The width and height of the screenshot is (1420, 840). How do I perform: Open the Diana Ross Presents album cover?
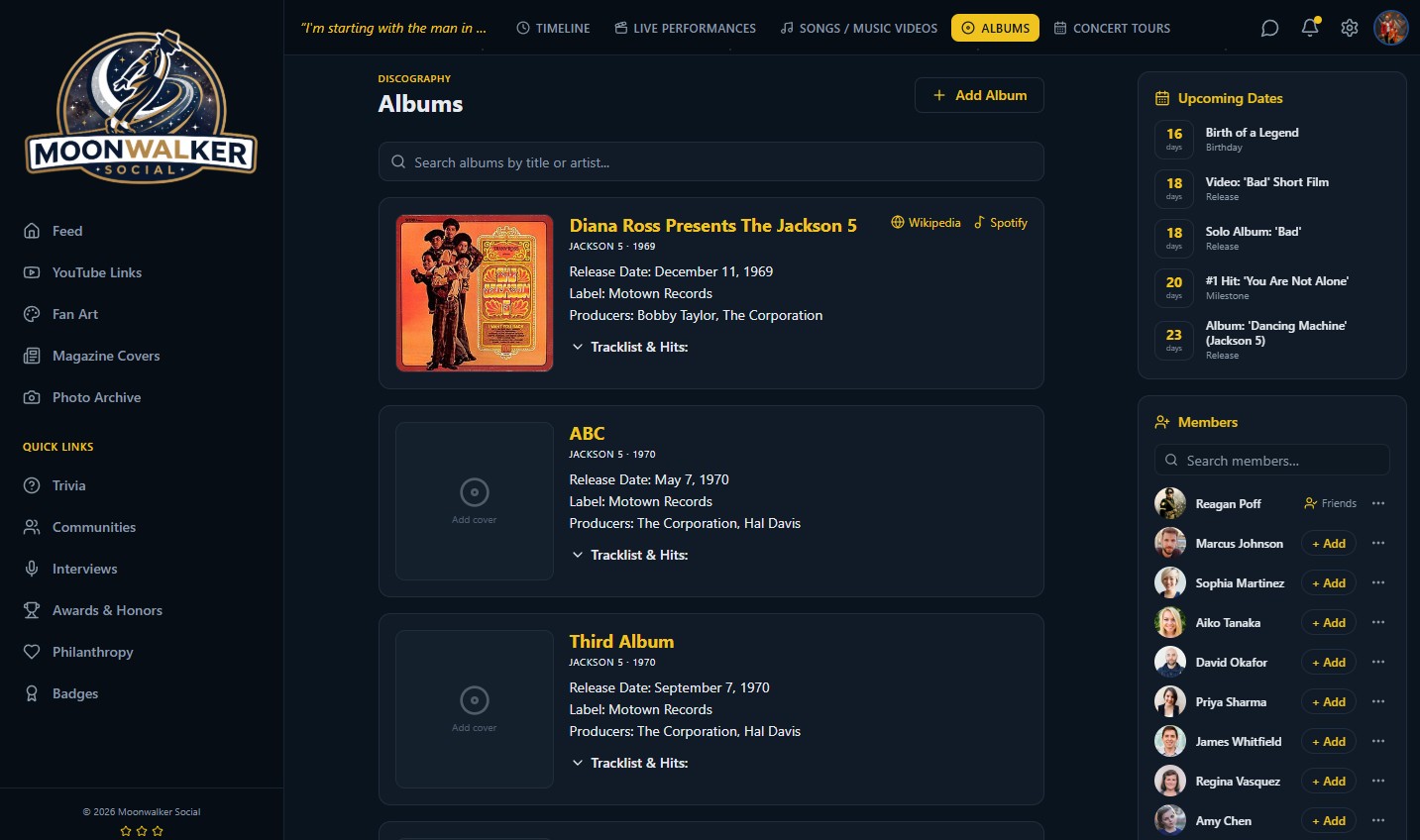pos(475,293)
